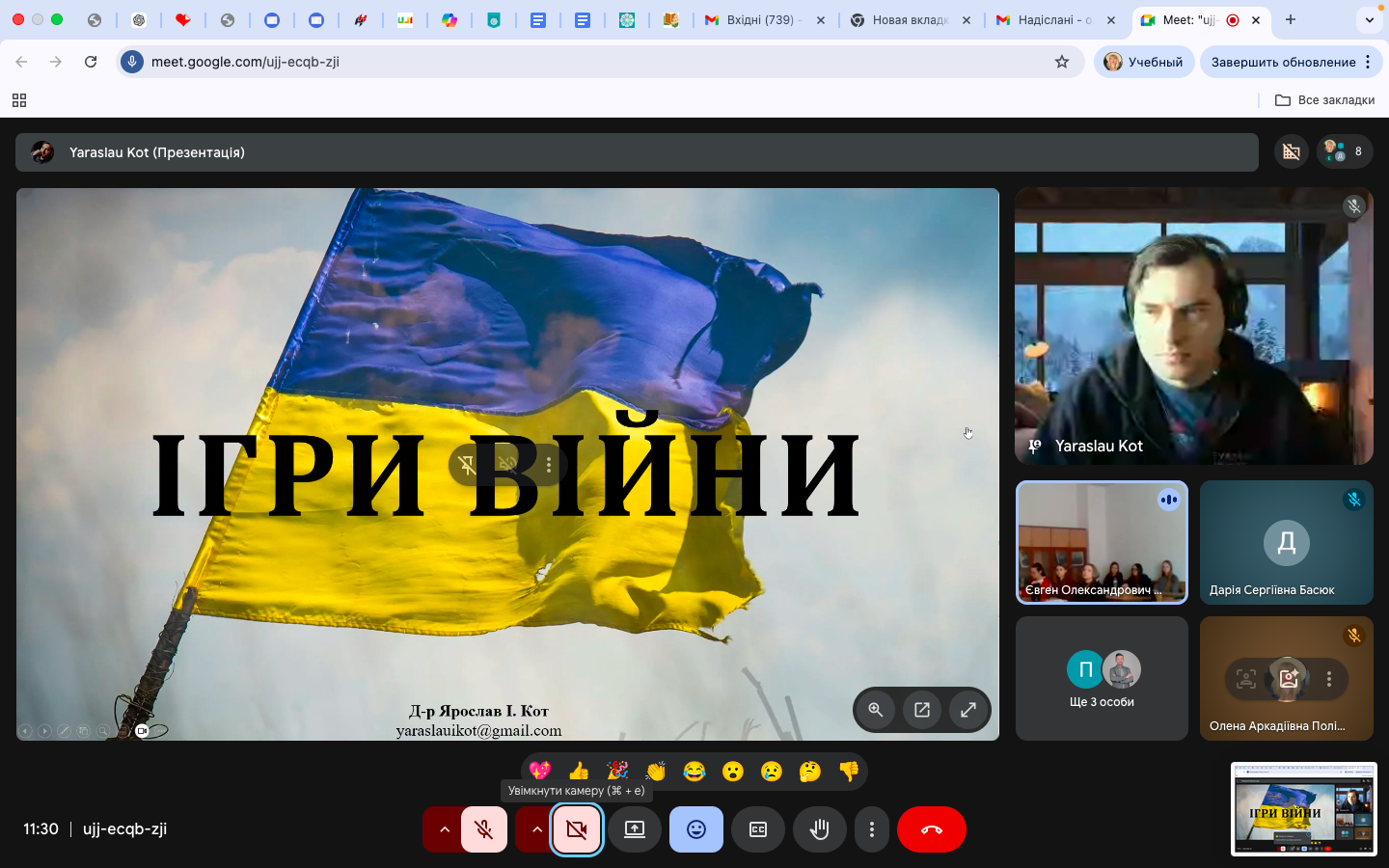
Task: Click the picture-in-picture meeting thumbnail preview
Action: tap(1303, 809)
